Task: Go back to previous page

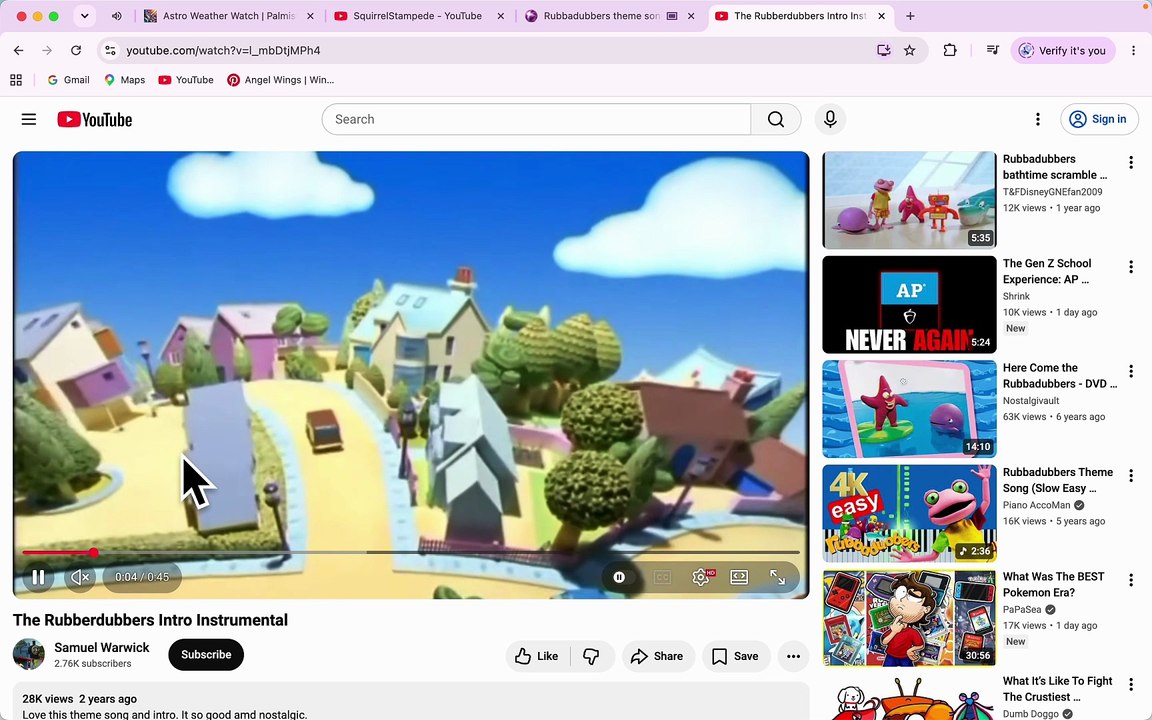Action: 18,50
